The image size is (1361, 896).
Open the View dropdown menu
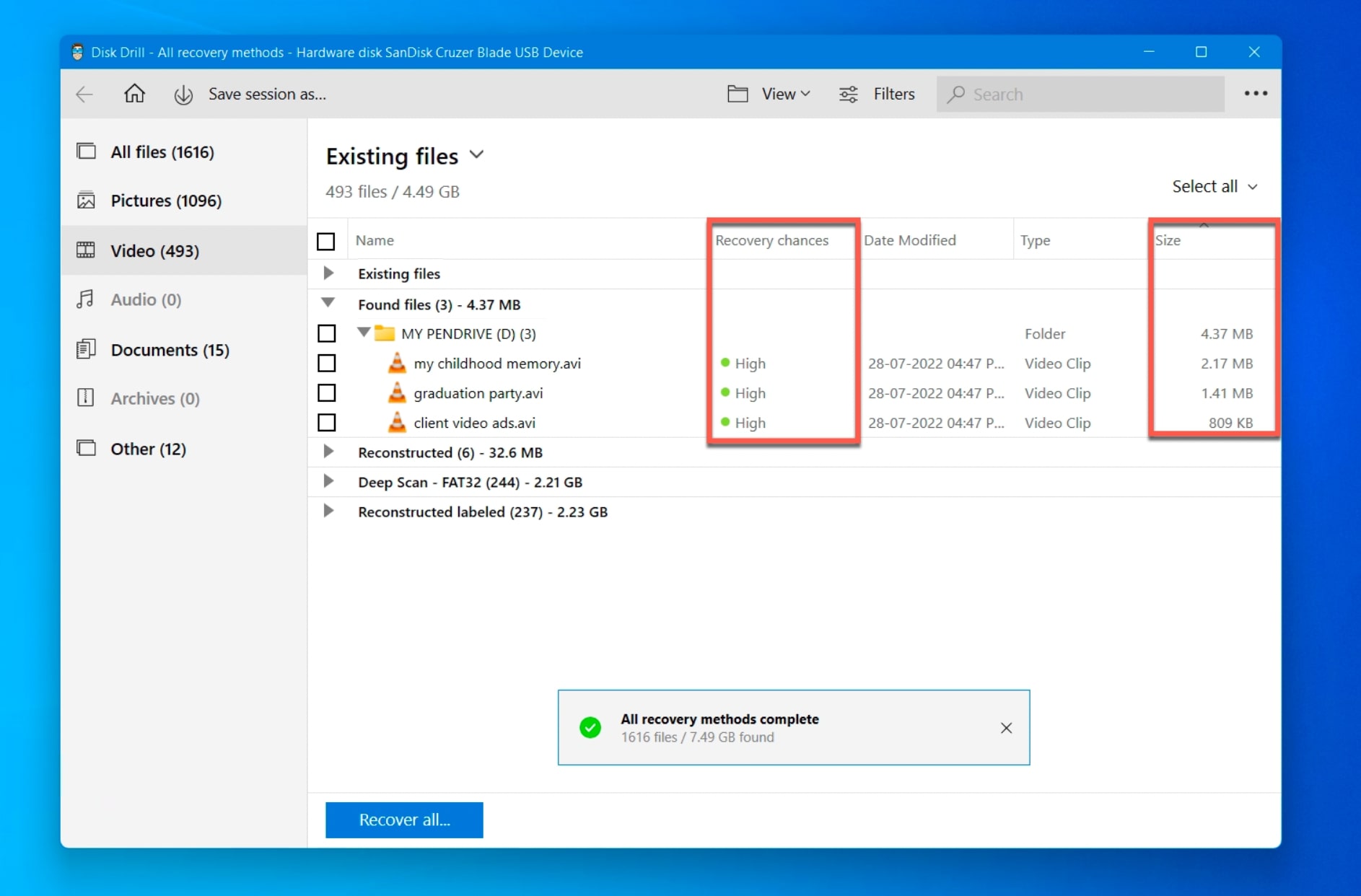click(786, 94)
